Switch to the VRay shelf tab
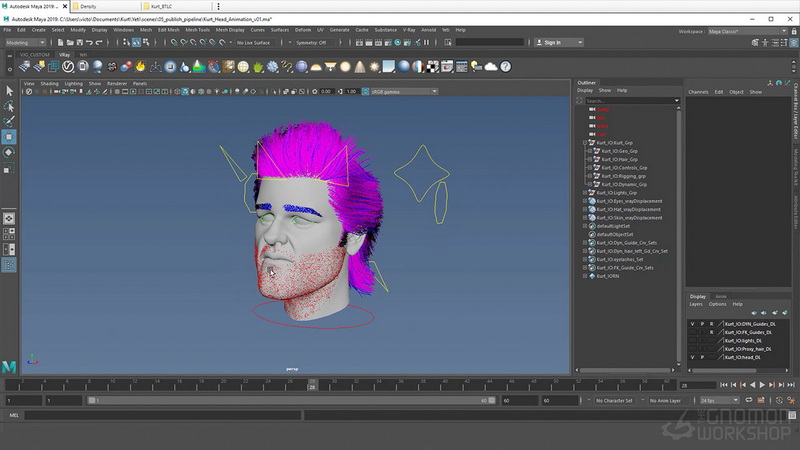This screenshot has height=450, width=800. point(64,55)
